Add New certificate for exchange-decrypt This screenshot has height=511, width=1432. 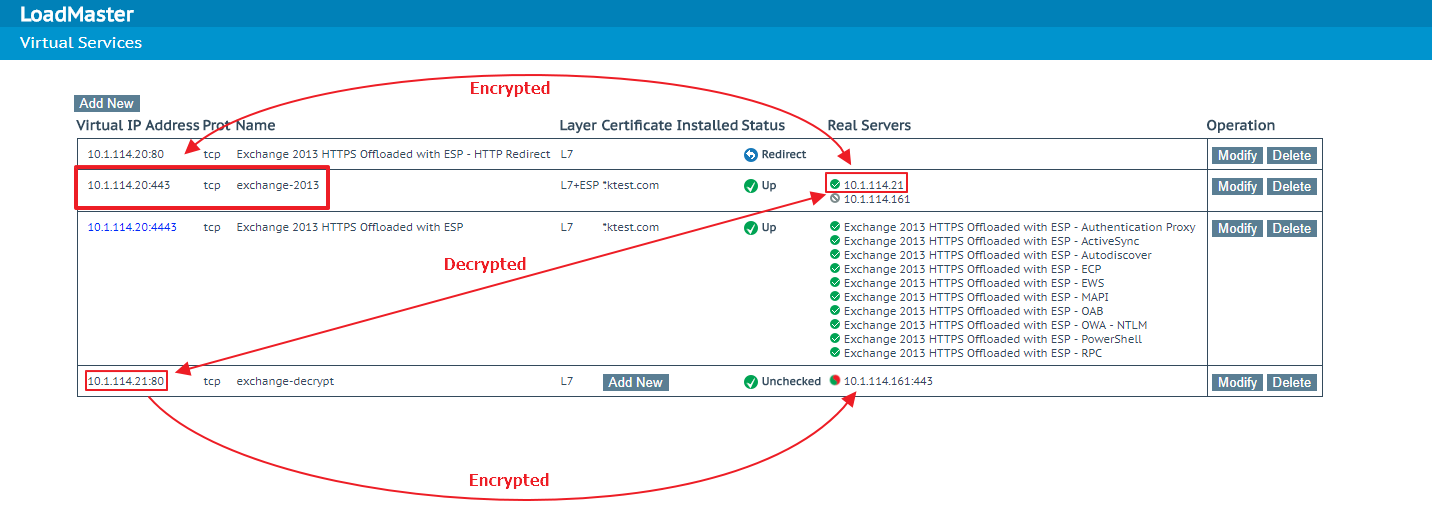pyautogui.click(x=635, y=382)
